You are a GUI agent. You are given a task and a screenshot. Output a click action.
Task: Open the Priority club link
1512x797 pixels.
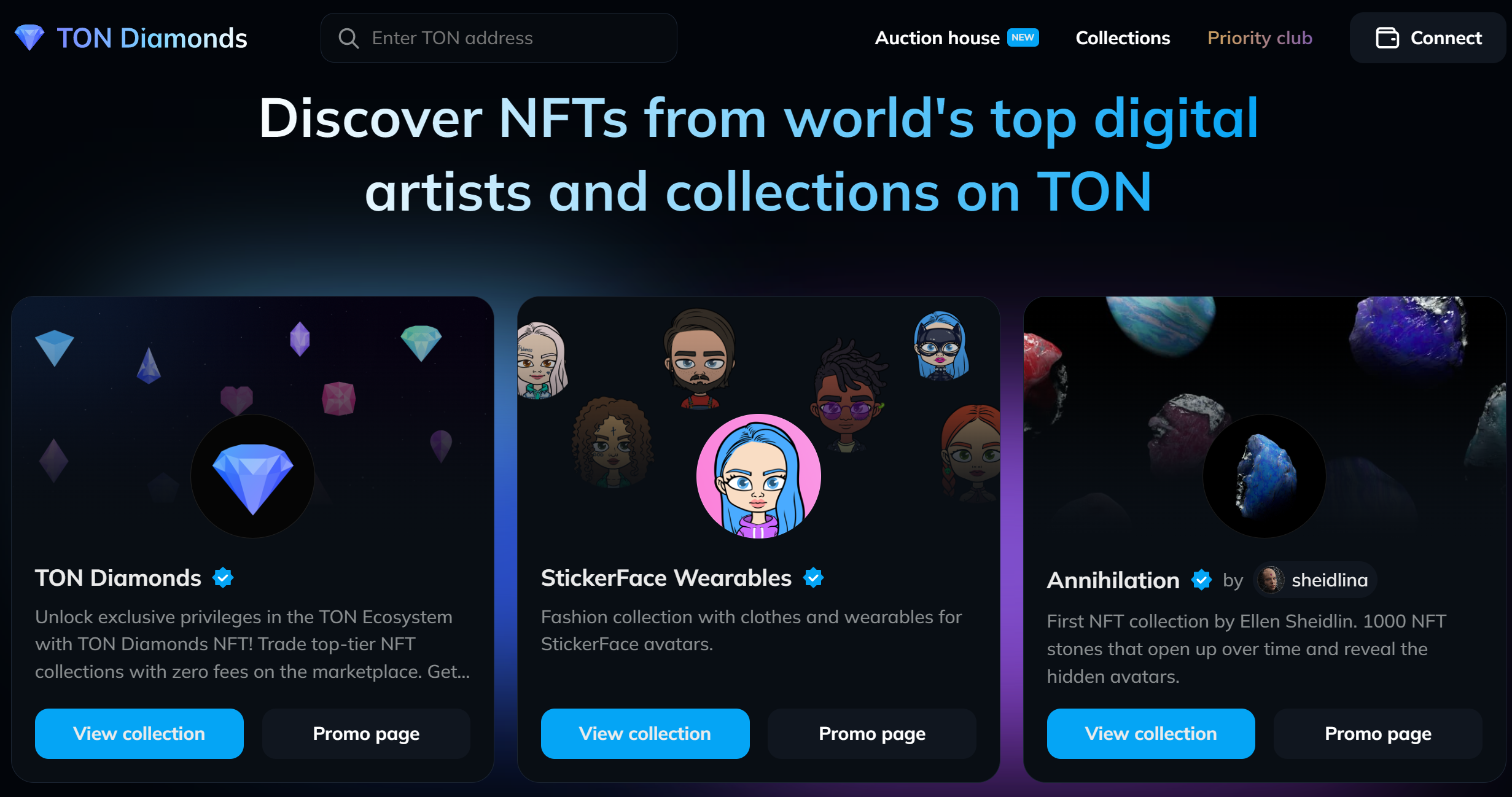point(1260,38)
